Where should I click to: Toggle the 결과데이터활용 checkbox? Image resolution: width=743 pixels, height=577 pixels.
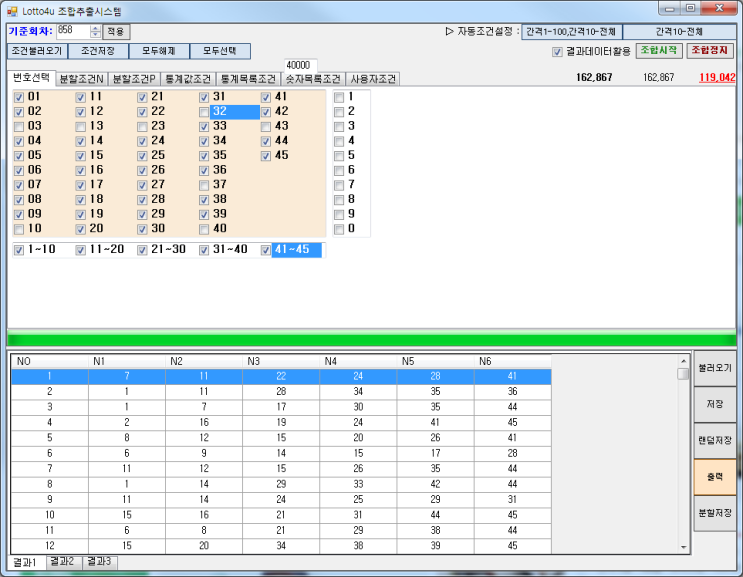[x=557, y=52]
